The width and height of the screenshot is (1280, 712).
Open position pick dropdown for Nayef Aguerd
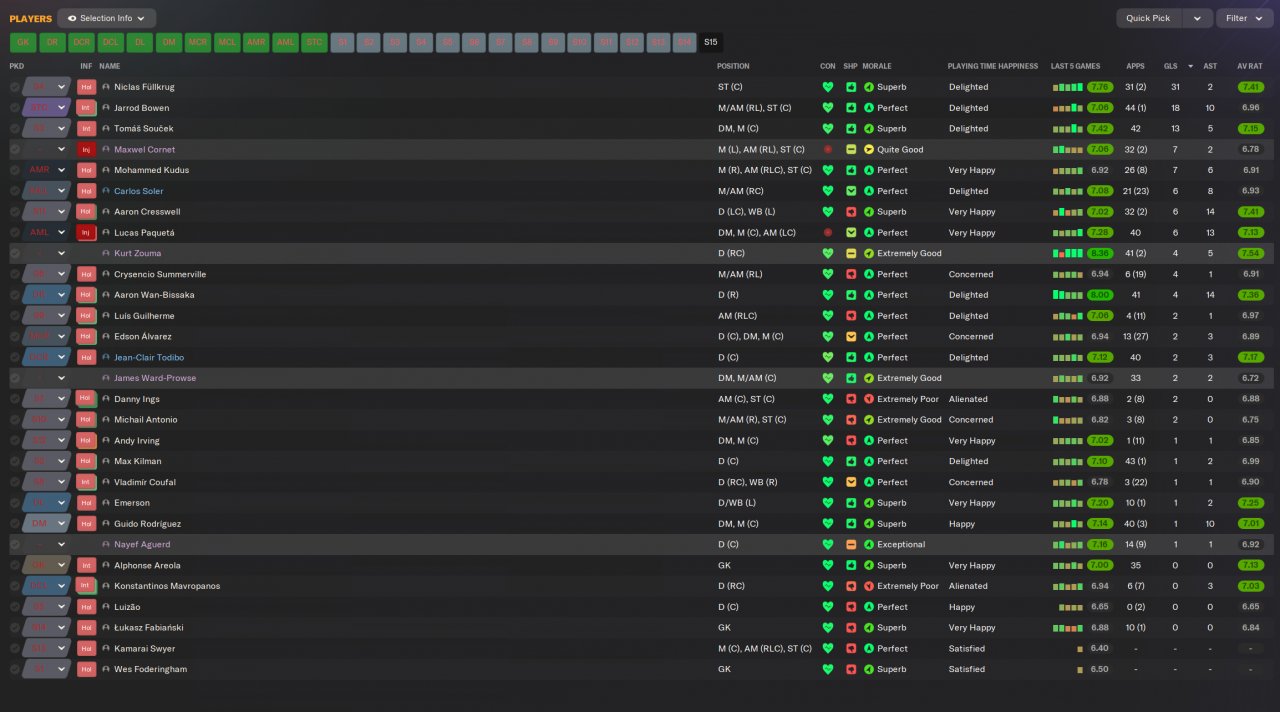[x=61, y=545]
